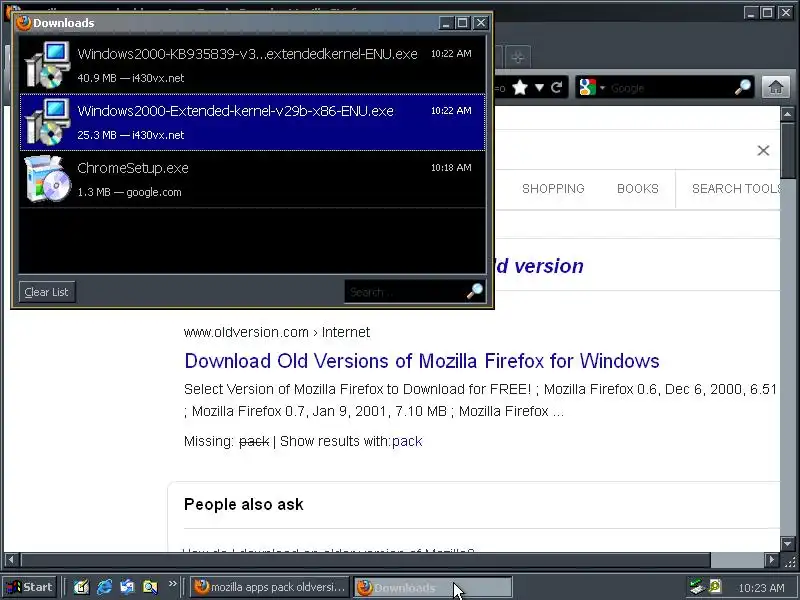This screenshot has height=600, width=800.
Task: Click the Downloads search magnifier icon
Action: (x=474, y=291)
